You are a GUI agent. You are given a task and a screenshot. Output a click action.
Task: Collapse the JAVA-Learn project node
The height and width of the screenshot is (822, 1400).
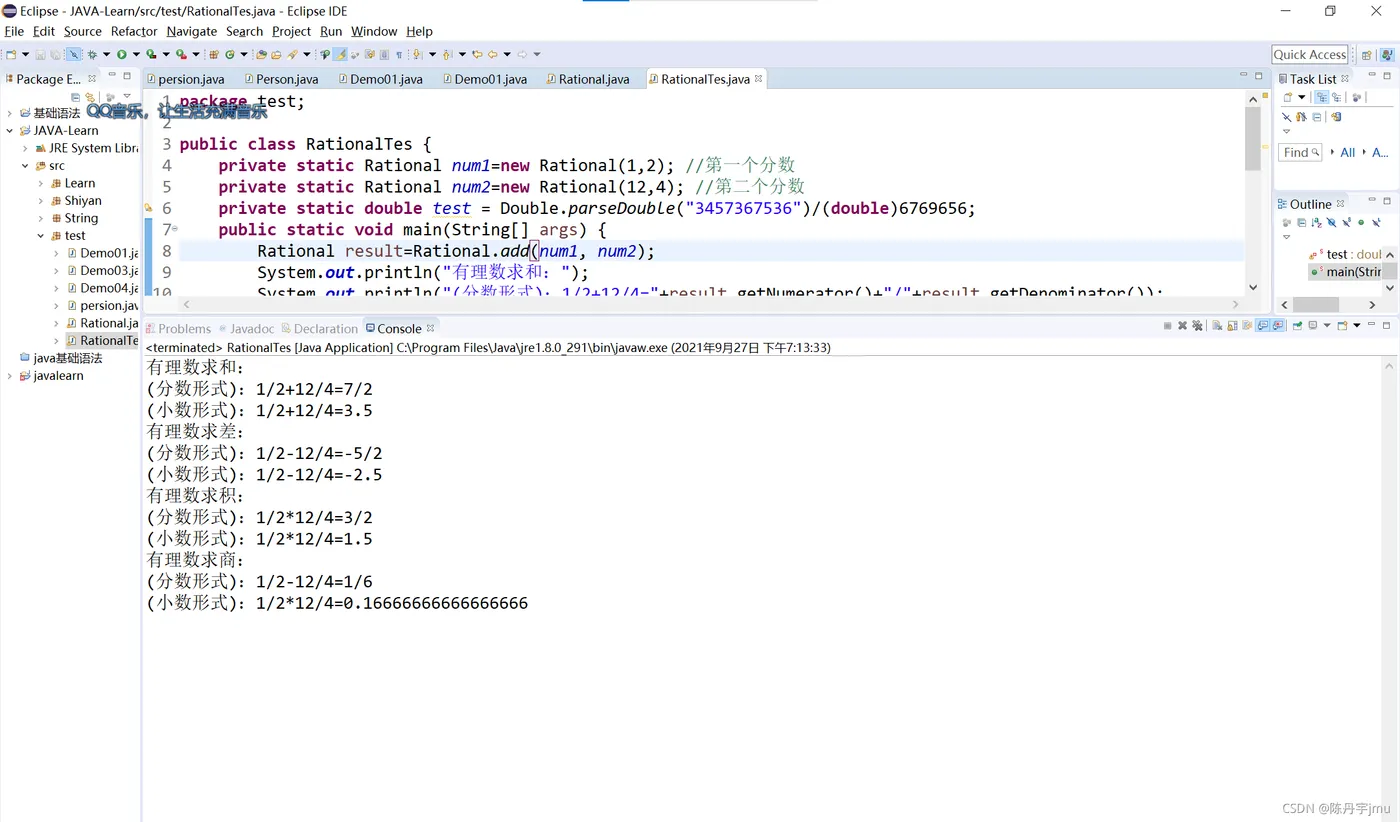click(10, 131)
